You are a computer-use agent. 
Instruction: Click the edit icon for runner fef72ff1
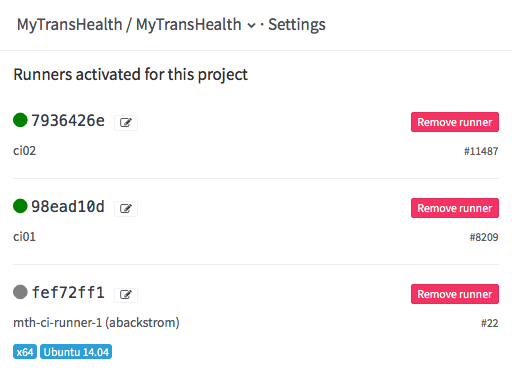pos(126,295)
